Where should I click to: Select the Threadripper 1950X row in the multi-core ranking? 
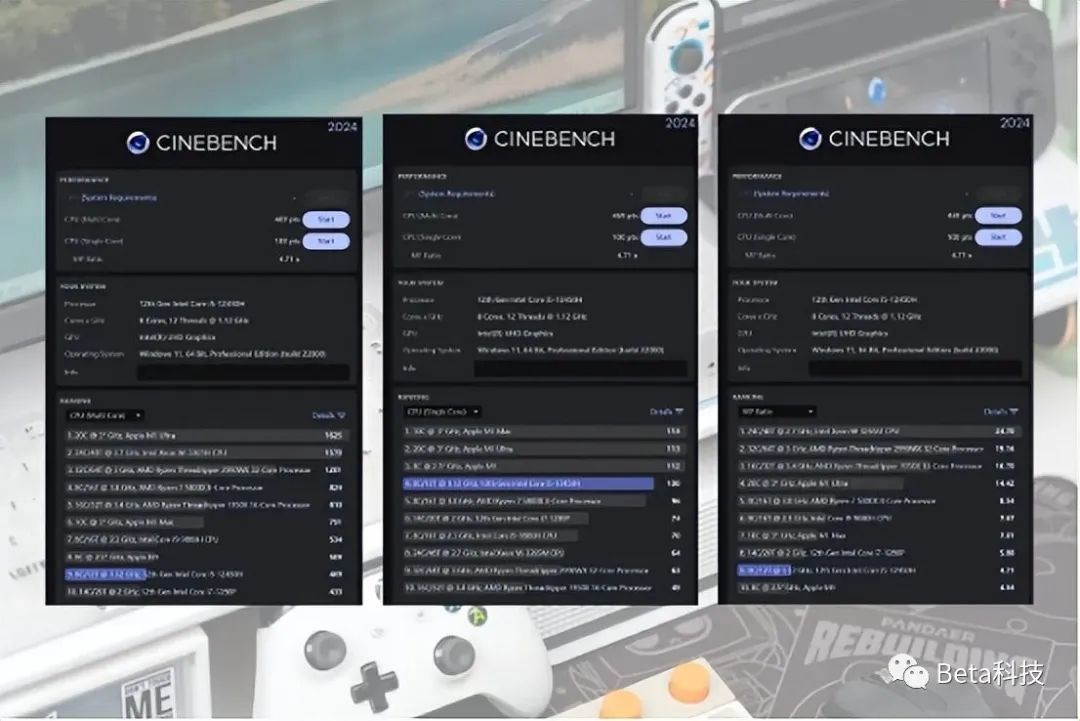click(206, 505)
